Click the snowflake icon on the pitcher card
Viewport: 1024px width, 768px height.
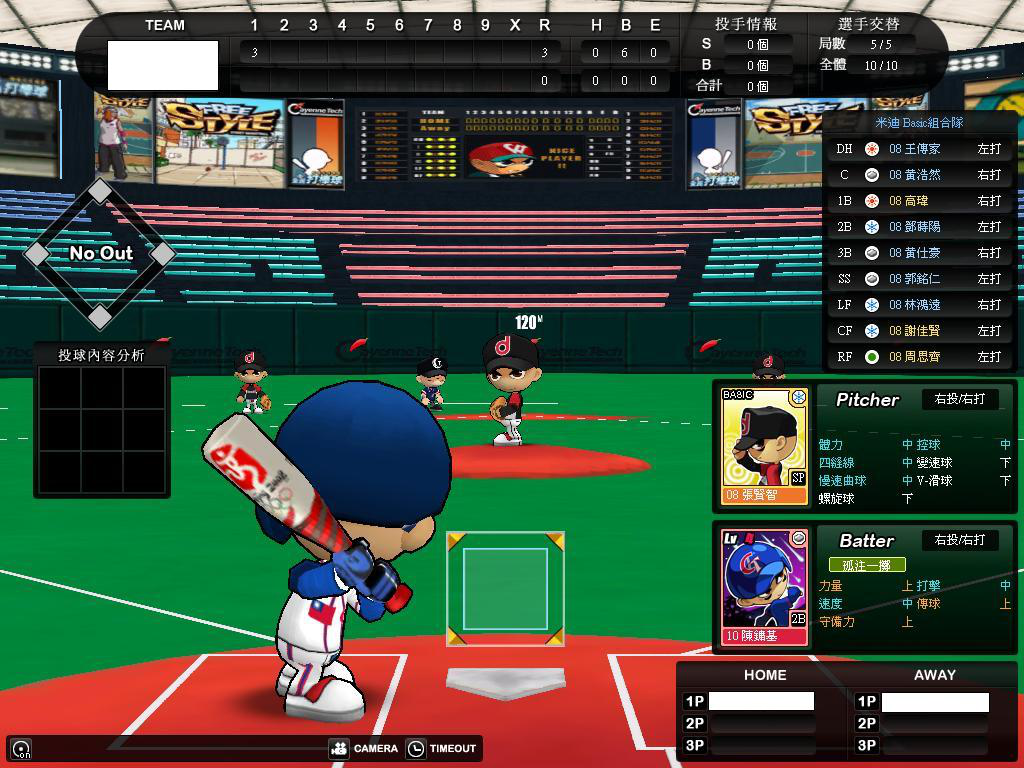click(x=798, y=398)
